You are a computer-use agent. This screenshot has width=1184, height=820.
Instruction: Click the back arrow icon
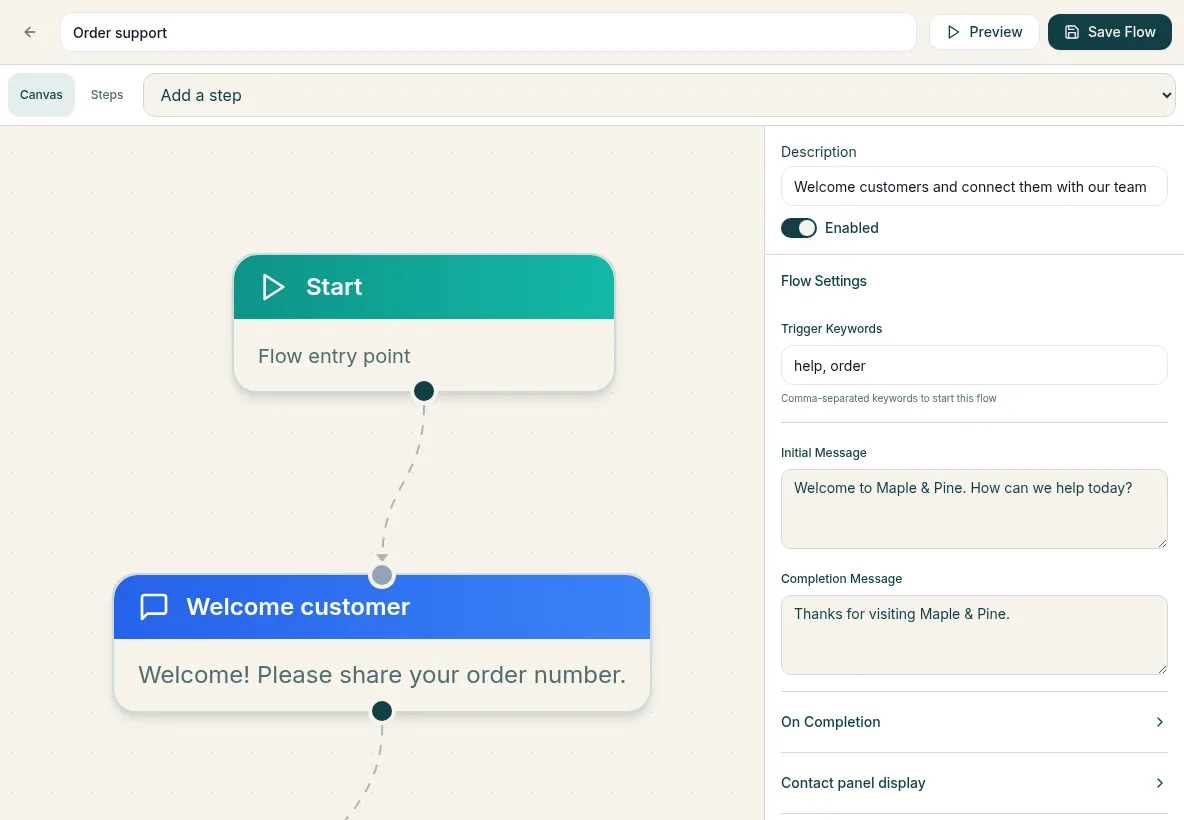pos(29,32)
